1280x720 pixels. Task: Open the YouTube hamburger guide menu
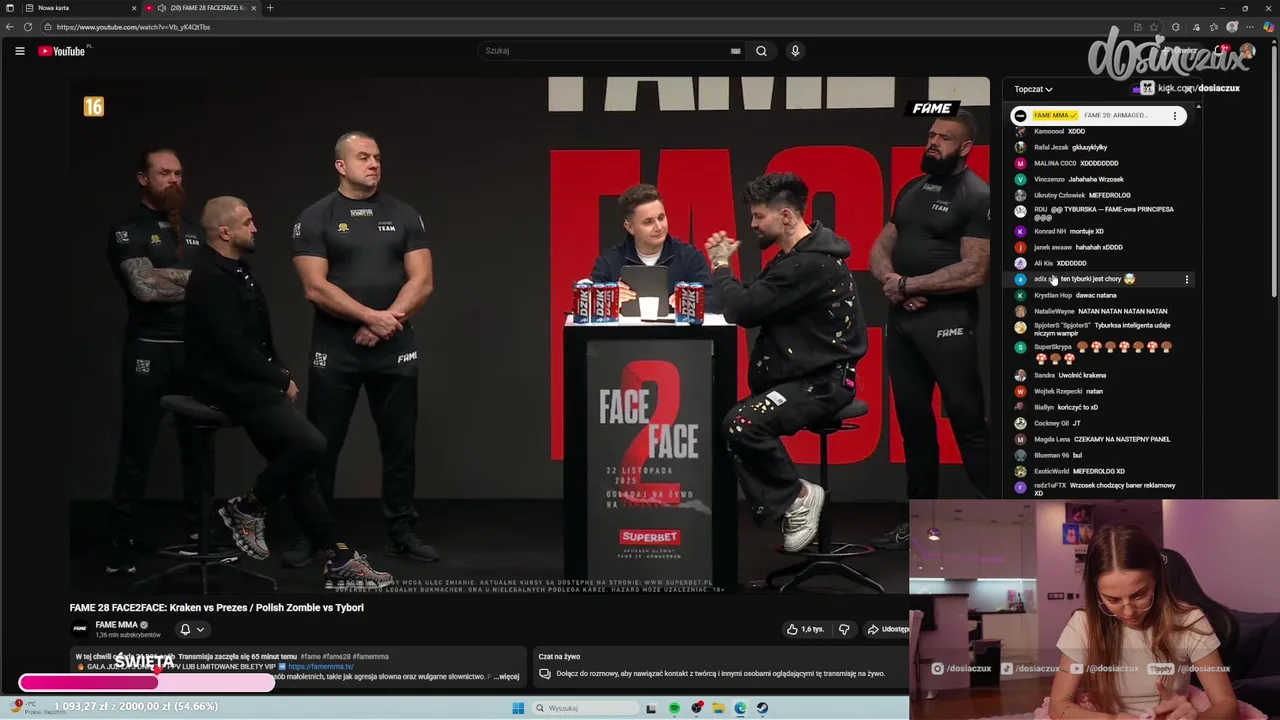click(19, 51)
